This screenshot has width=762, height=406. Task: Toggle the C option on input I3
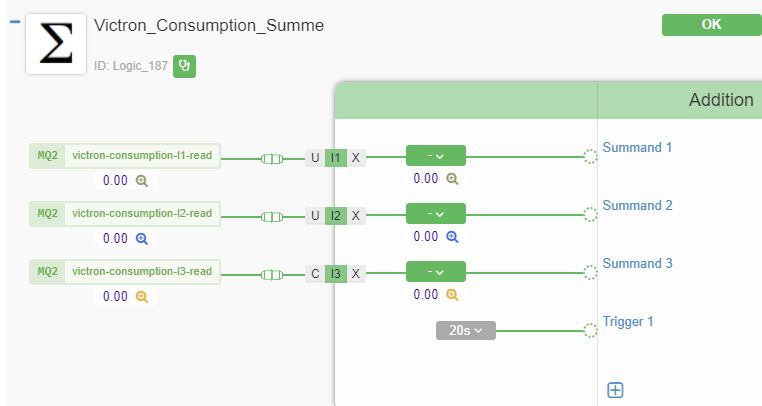[x=315, y=273]
